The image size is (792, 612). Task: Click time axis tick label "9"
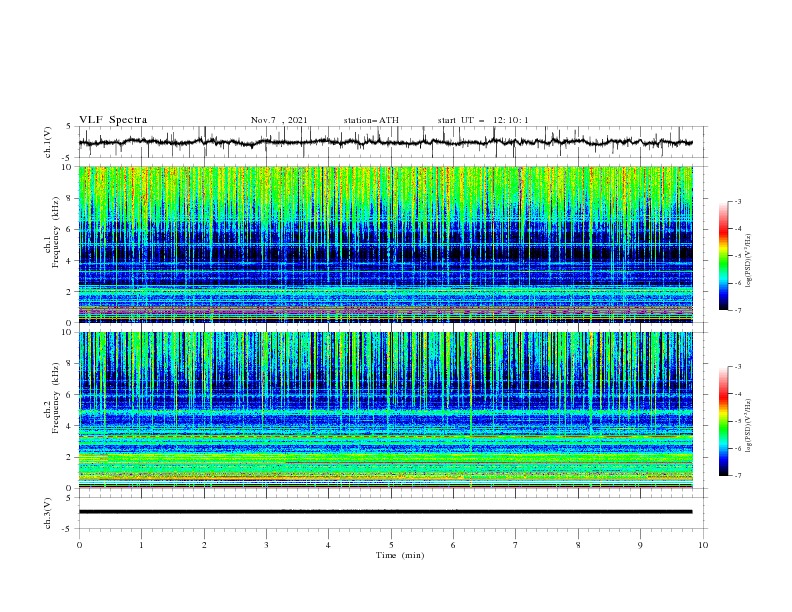(640, 545)
